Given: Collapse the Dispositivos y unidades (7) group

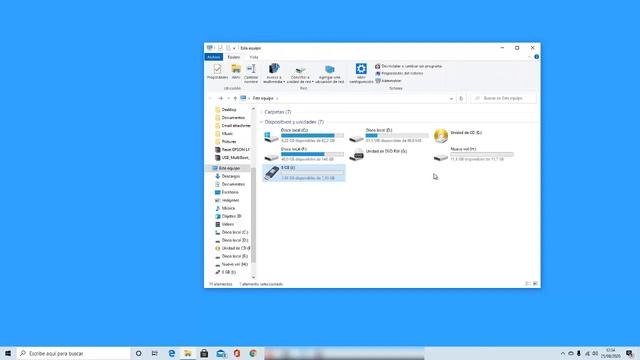Looking at the screenshot, I should tap(262, 122).
